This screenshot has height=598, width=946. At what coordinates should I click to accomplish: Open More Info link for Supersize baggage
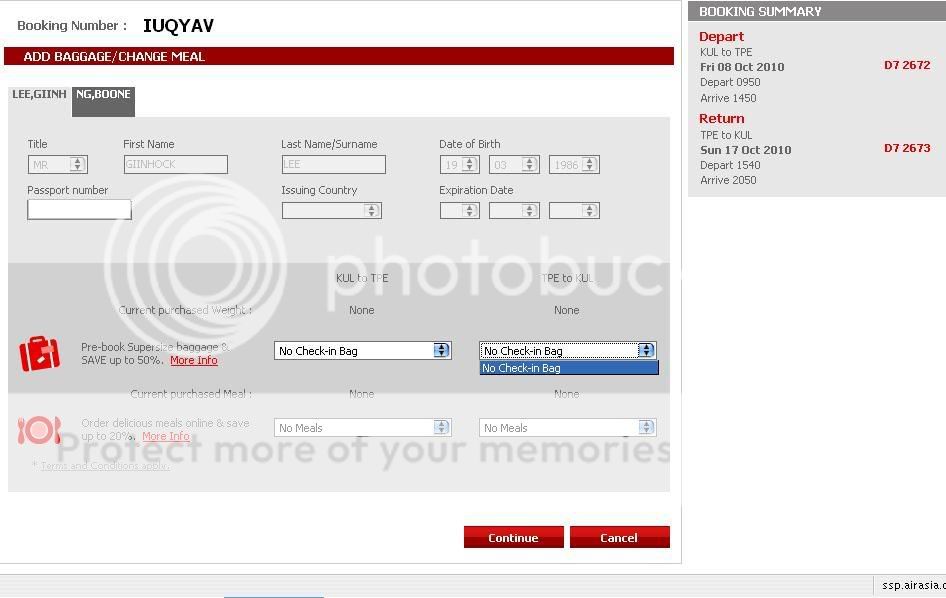point(193,361)
